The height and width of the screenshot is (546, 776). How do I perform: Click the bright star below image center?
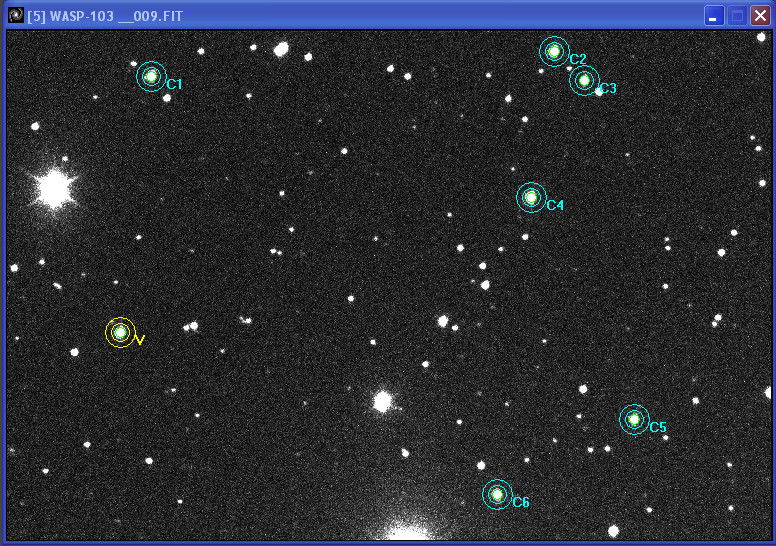[x=382, y=401]
